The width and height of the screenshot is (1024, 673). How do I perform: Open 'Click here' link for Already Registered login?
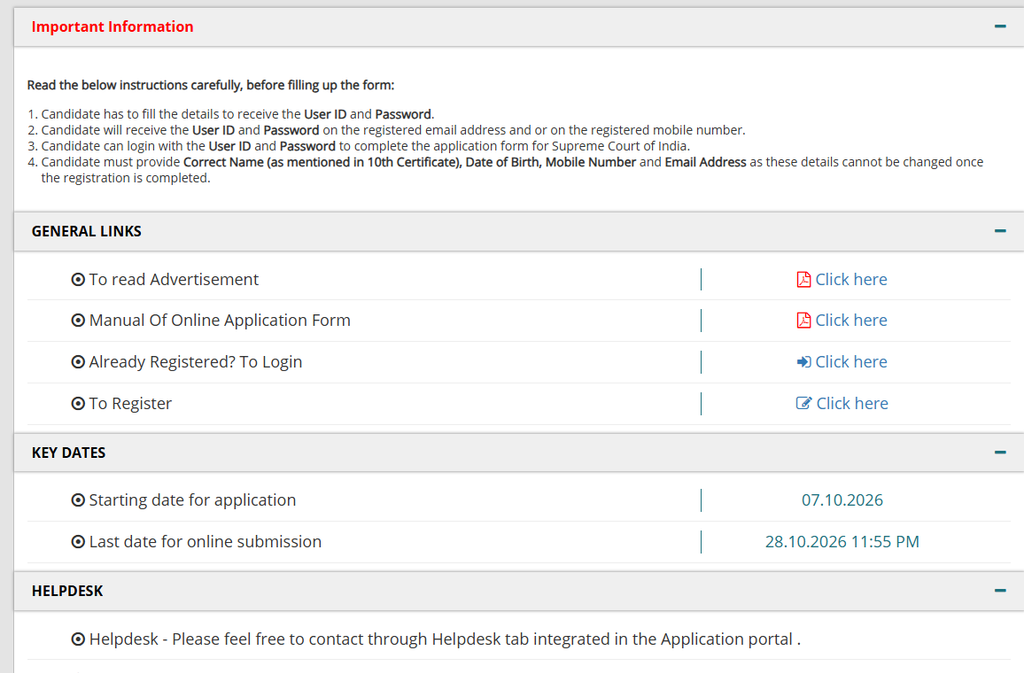click(851, 362)
